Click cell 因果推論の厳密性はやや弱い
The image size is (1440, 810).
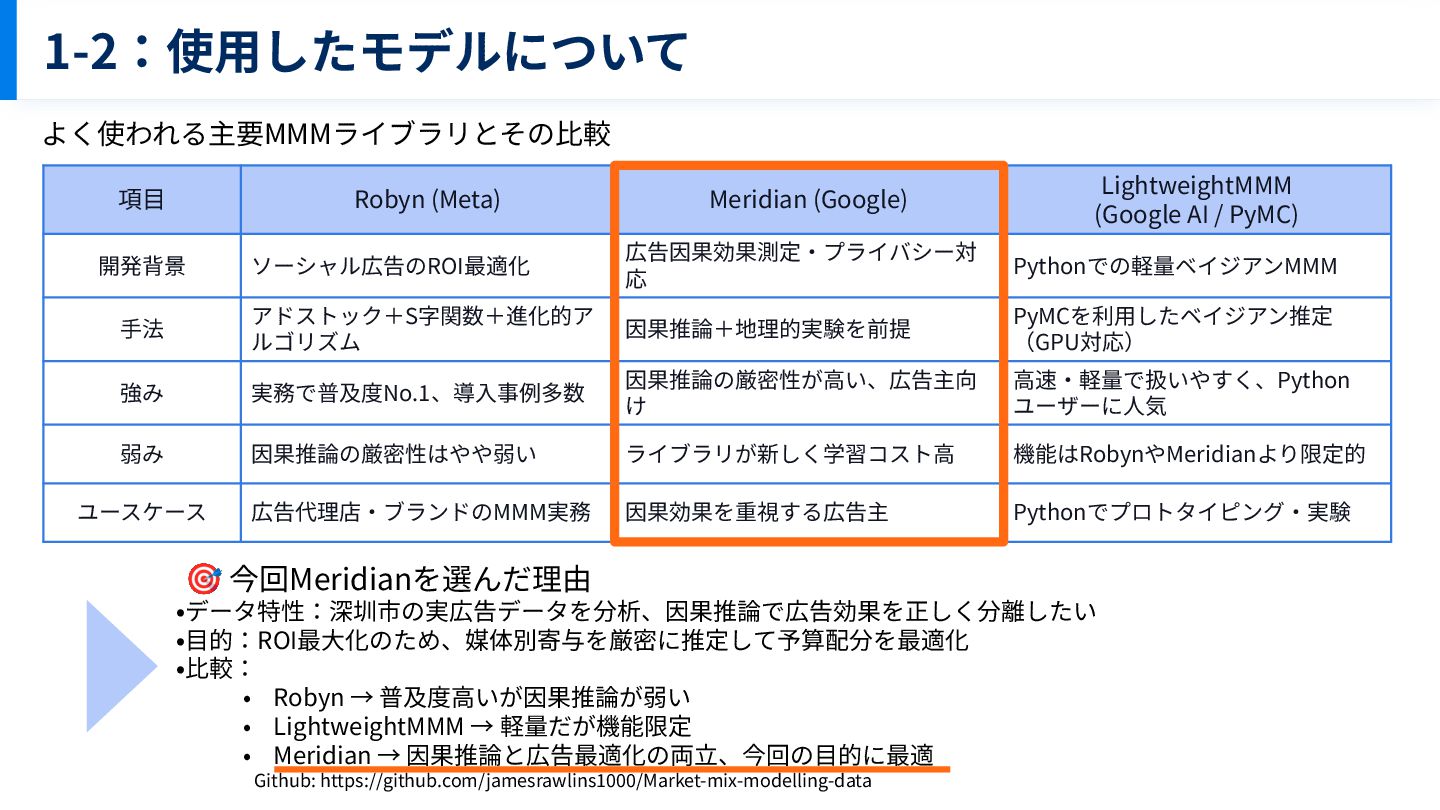427,454
